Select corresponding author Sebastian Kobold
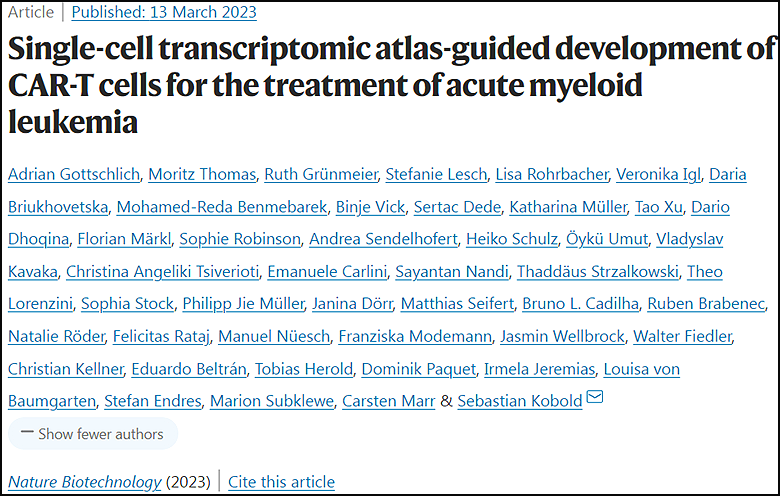Image resolution: width=780 pixels, height=496 pixels. (520, 401)
